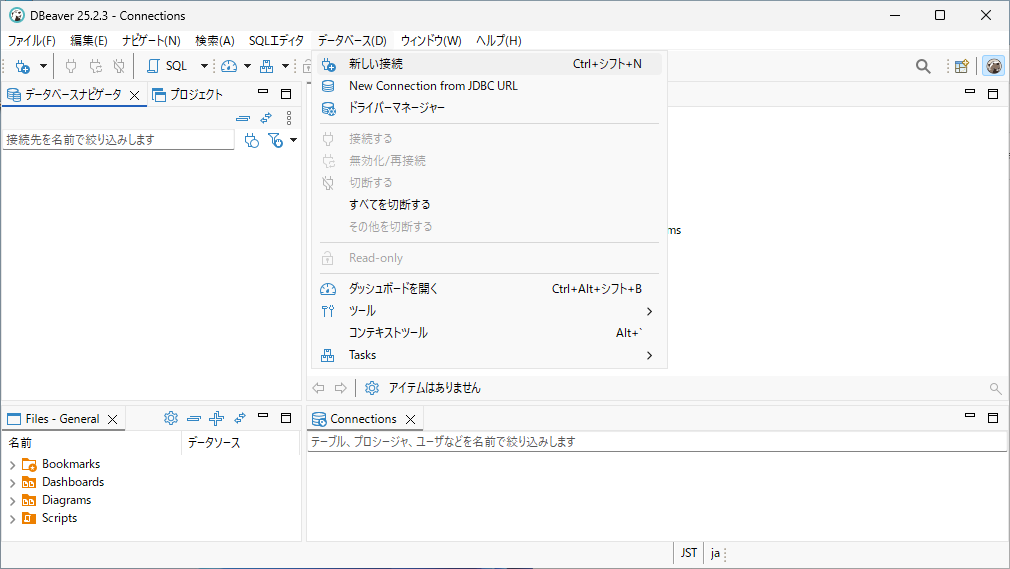
Task: Expand the ツール submenu
Action: tap(490, 311)
